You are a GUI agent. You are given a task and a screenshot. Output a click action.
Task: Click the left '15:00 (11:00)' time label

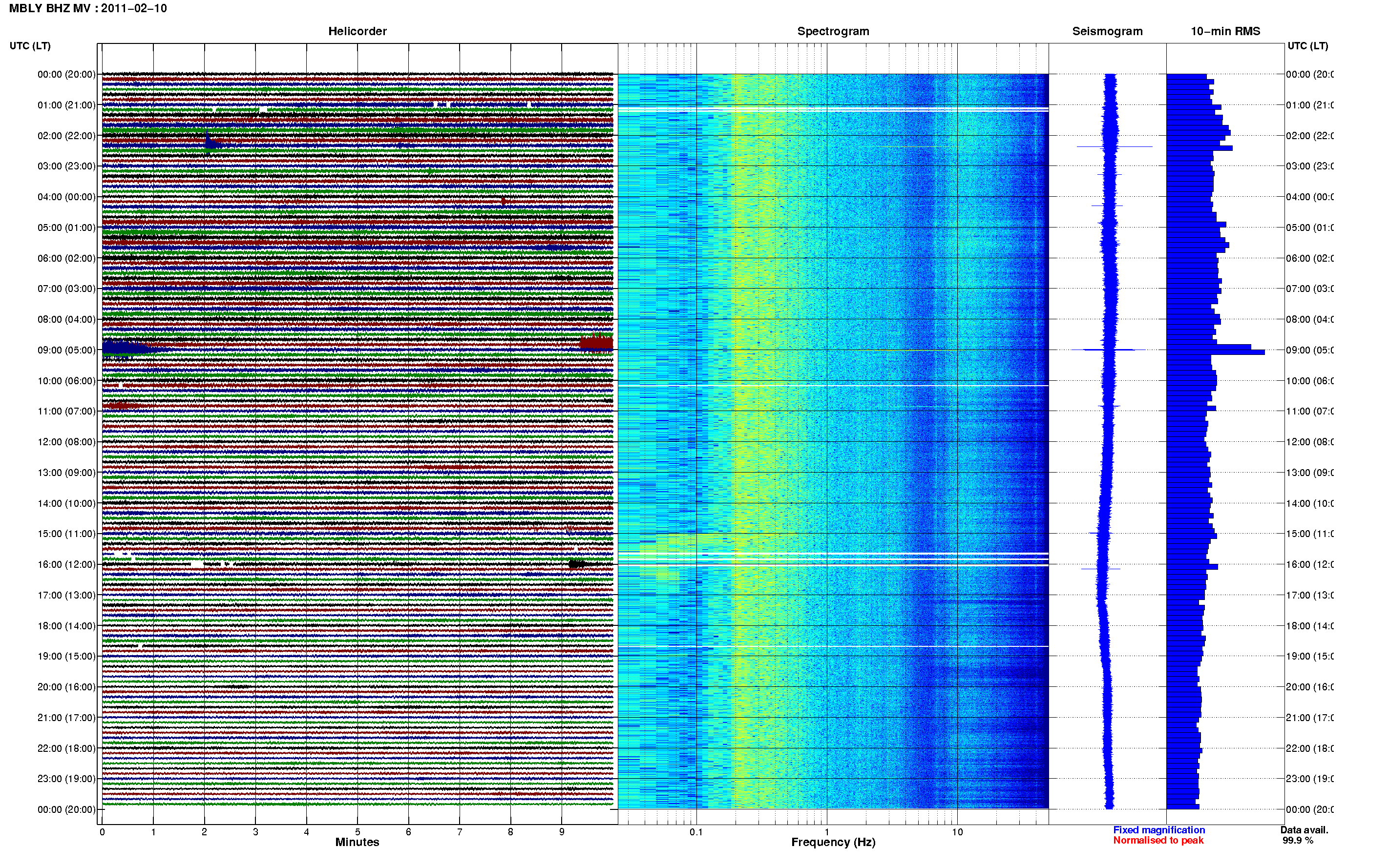click(66, 534)
